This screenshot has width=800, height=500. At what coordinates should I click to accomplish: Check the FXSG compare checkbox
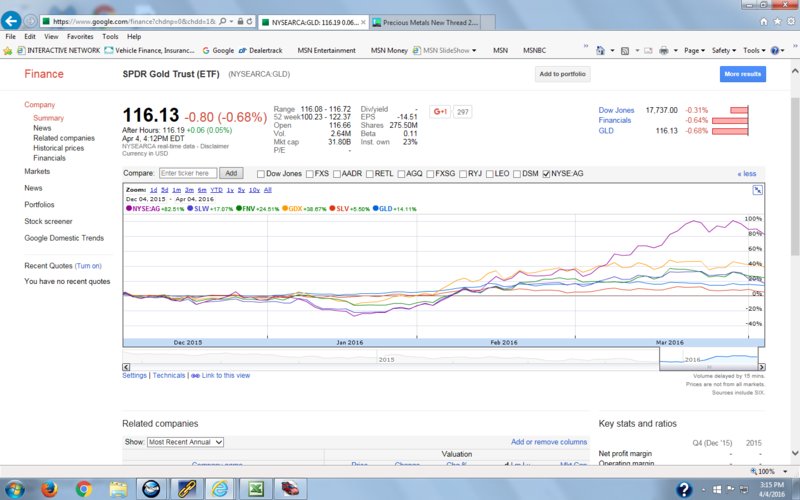pos(430,174)
